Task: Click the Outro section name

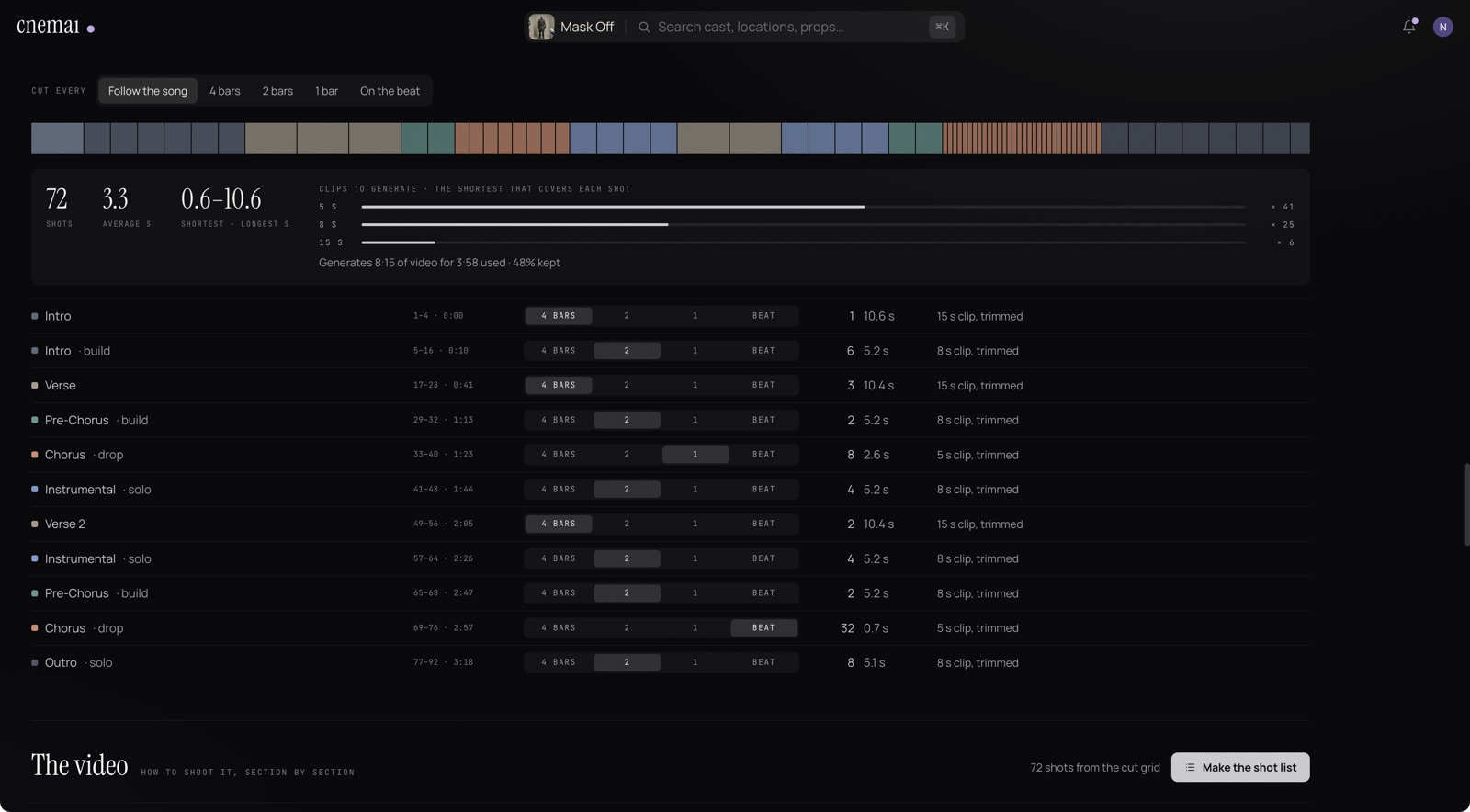Action: pos(61,662)
